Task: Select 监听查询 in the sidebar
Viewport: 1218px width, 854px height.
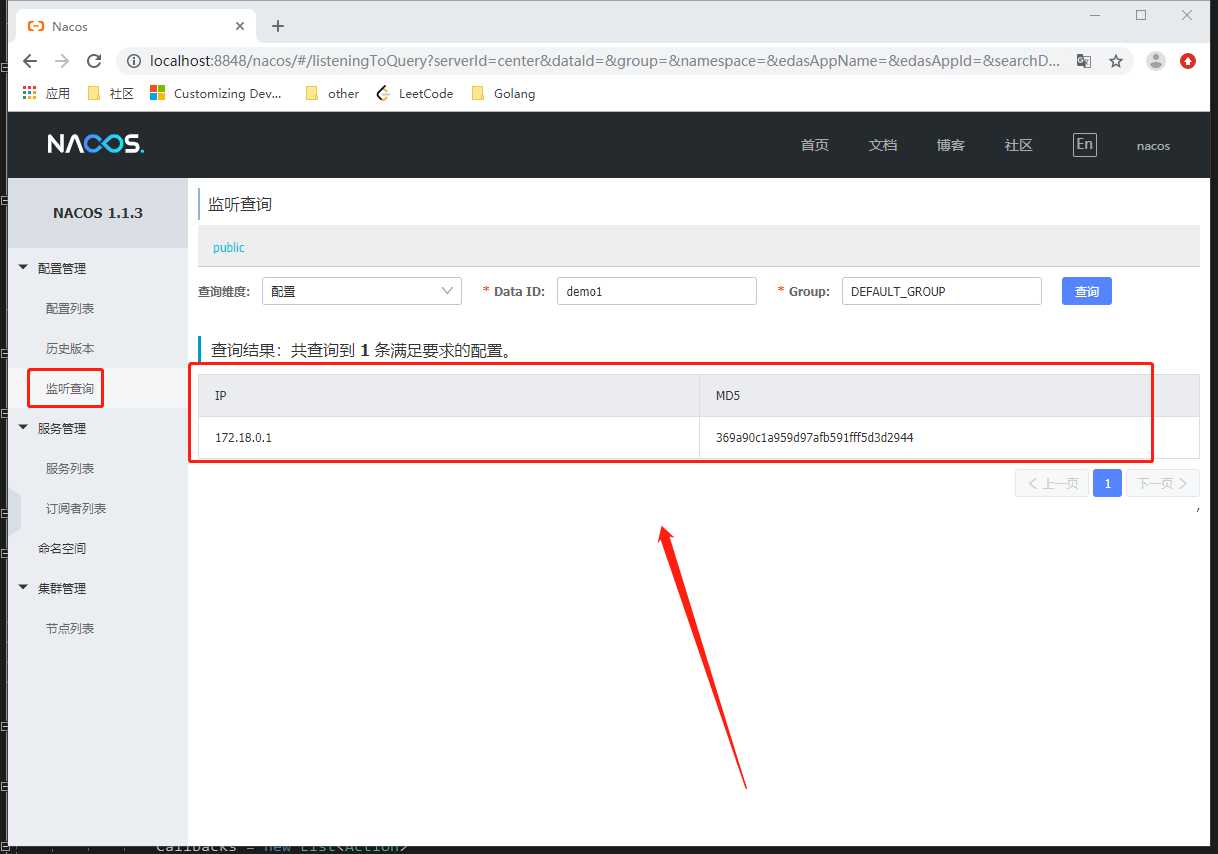Action: tap(70, 388)
